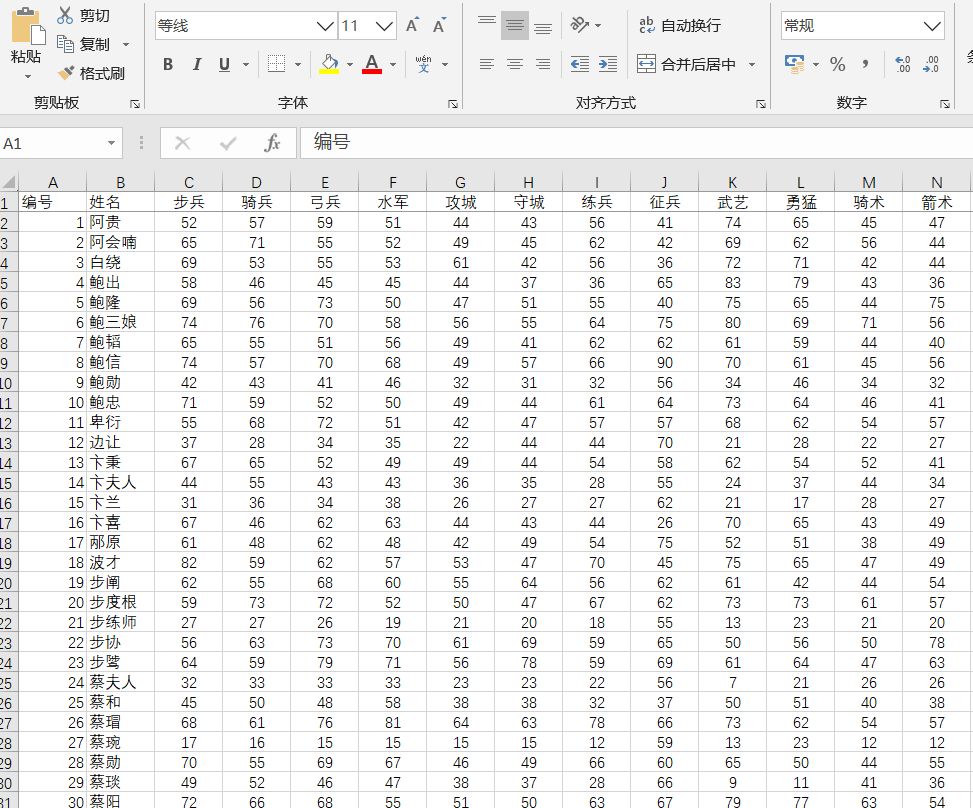Toggle underline formatting
Screen dimensions: 973x808
225,64
